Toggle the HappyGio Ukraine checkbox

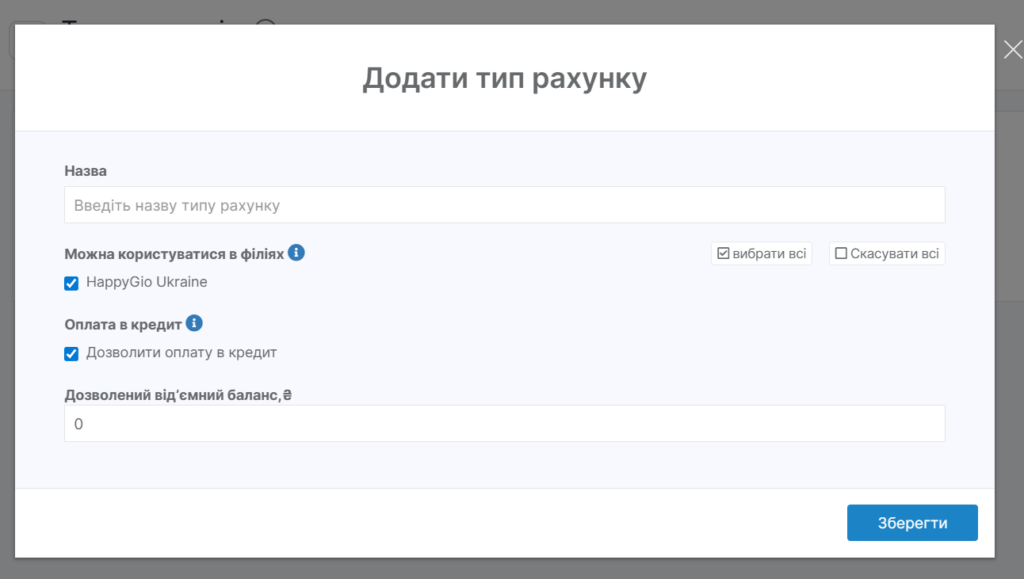coord(71,283)
